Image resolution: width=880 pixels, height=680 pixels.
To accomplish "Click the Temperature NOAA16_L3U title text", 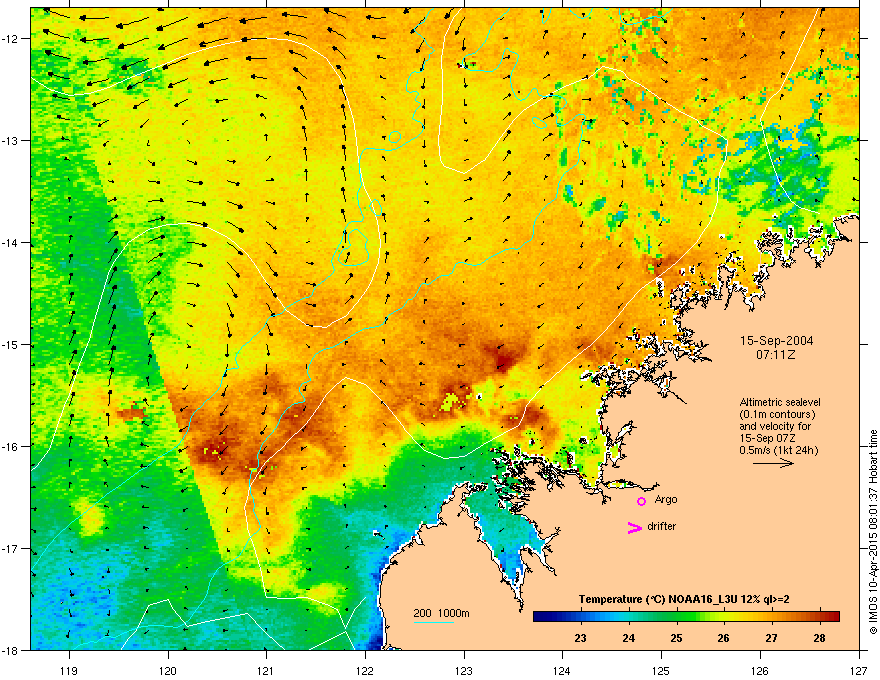I will tap(684, 599).
